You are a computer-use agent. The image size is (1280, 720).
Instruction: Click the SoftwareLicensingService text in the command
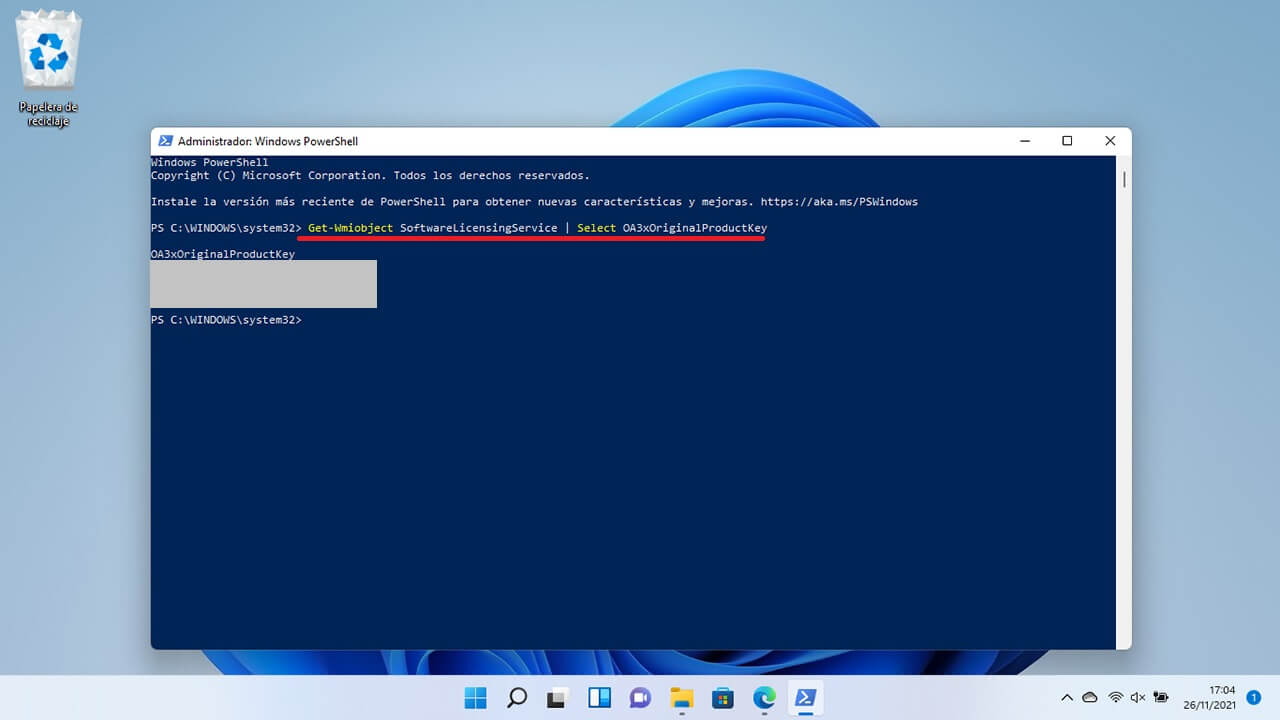point(478,228)
